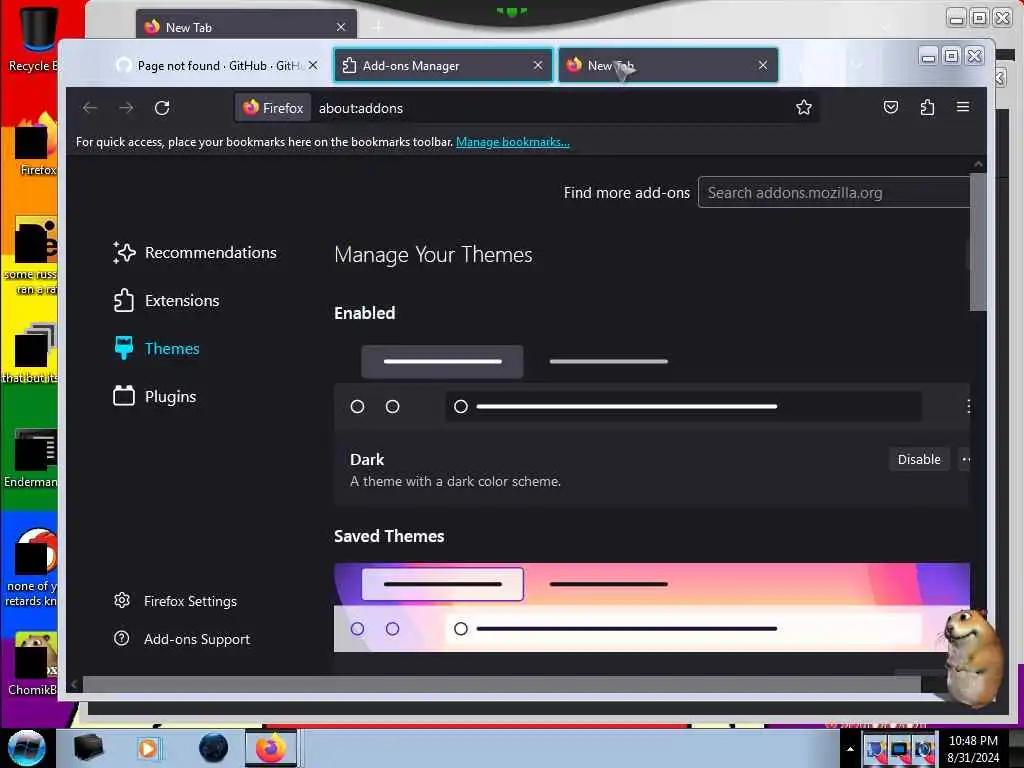
Task: Click the about:addons address bar text
Action: coord(360,108)
